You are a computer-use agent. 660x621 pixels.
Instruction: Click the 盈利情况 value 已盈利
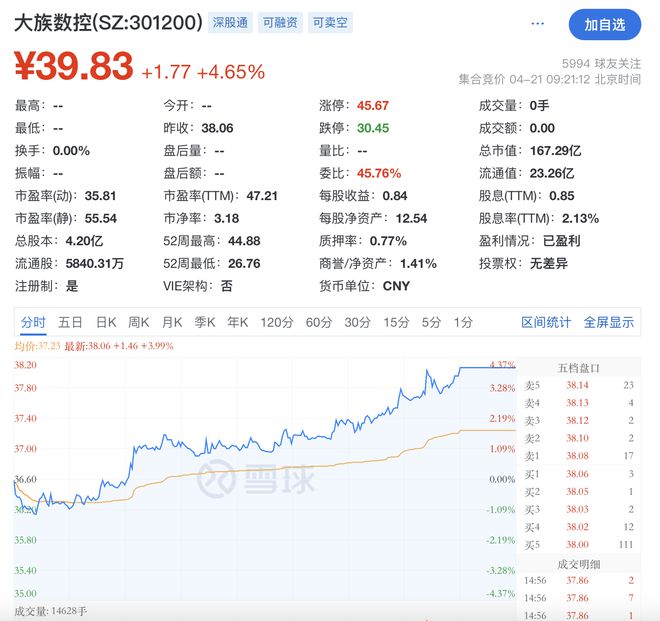coord(562,241)
